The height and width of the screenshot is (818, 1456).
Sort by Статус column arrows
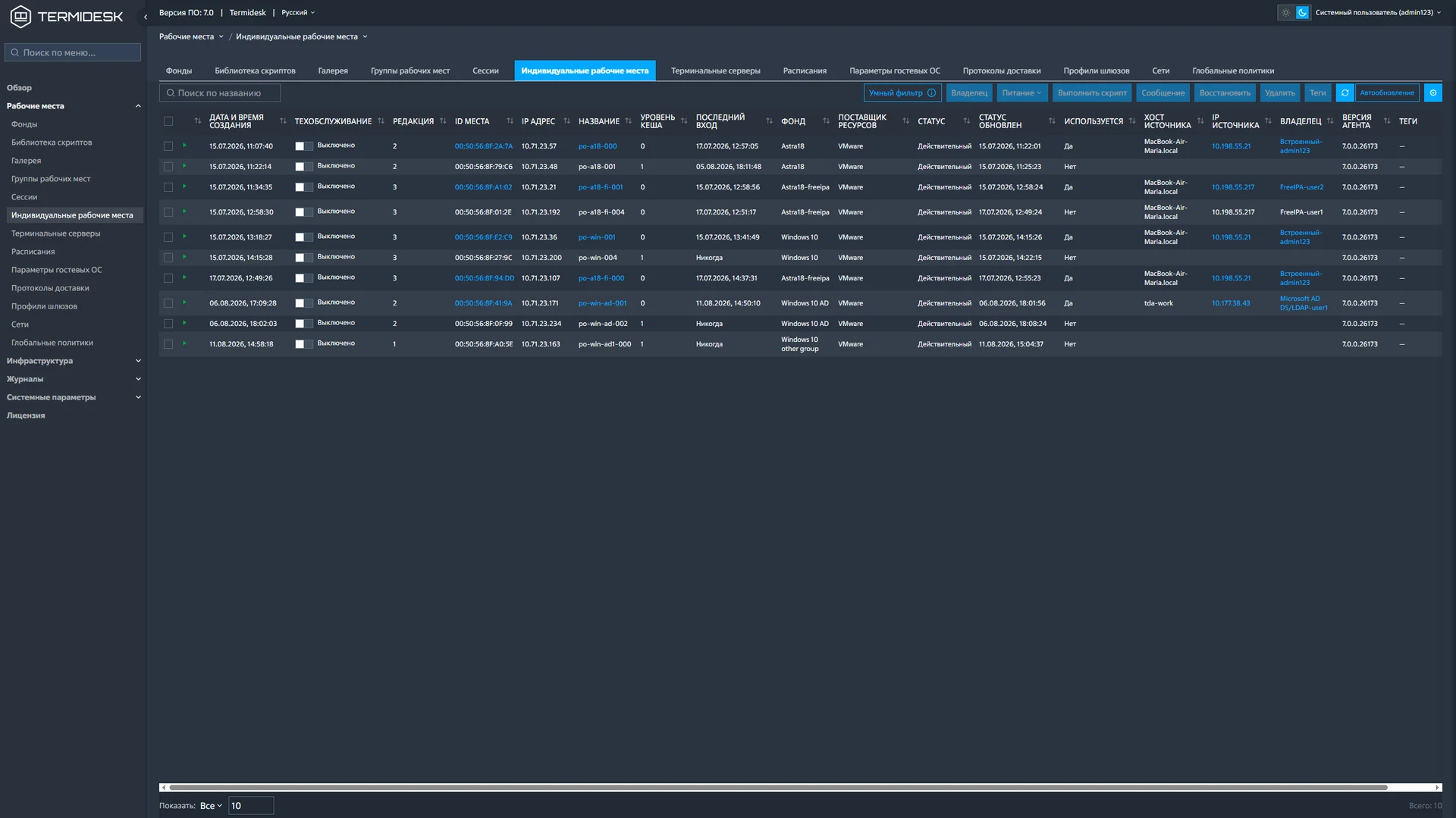tap(966, 121)
